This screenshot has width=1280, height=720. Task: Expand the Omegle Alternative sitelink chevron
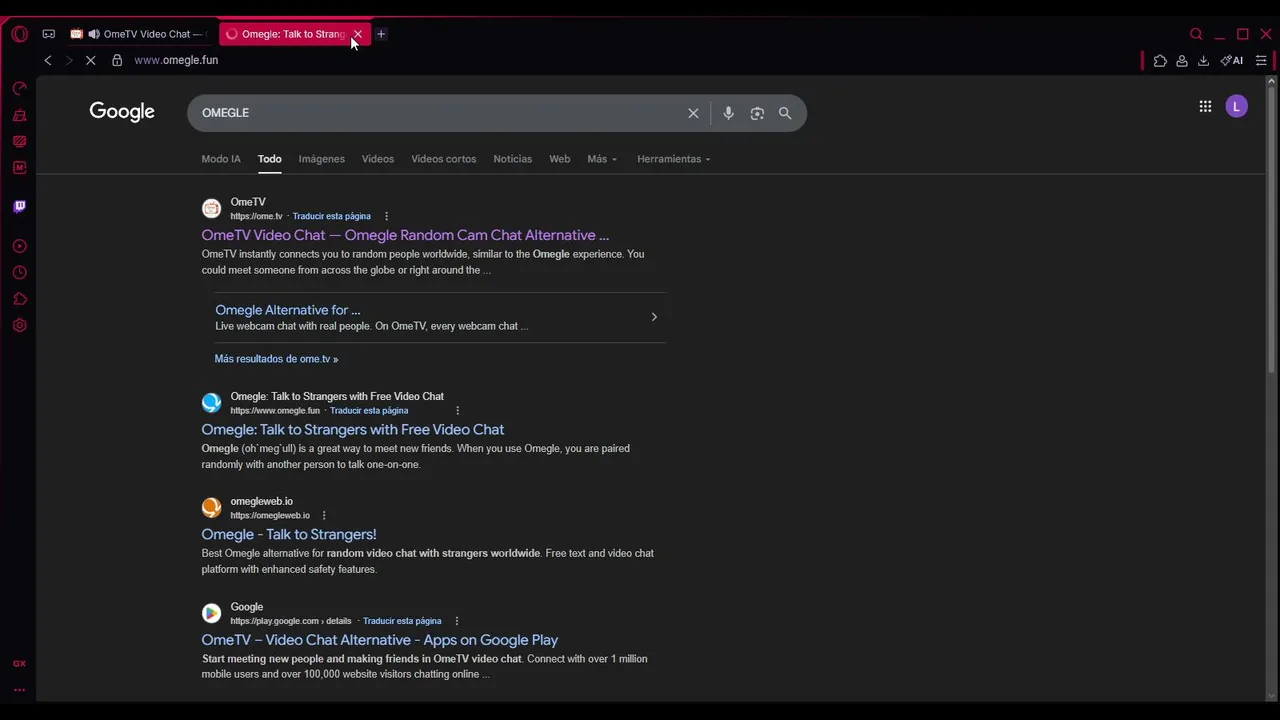pos(654,317)
